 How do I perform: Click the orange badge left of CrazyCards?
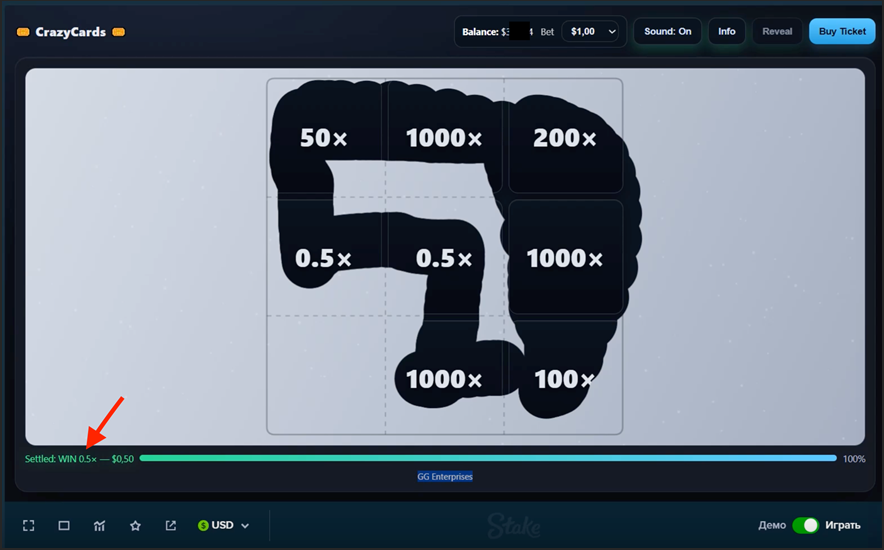click(x=23, y=32)
